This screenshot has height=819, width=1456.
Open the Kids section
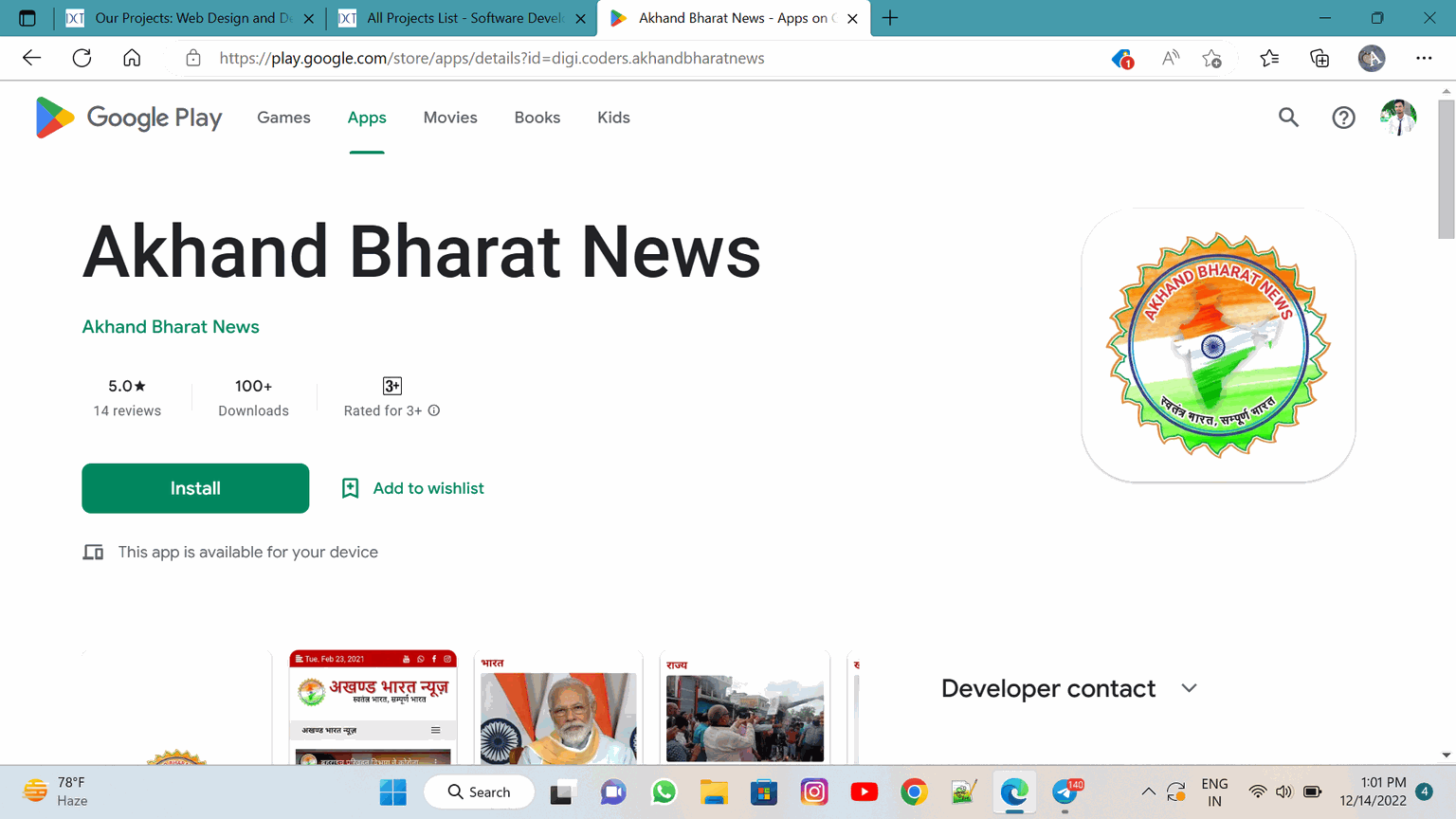tap(613, 118)
